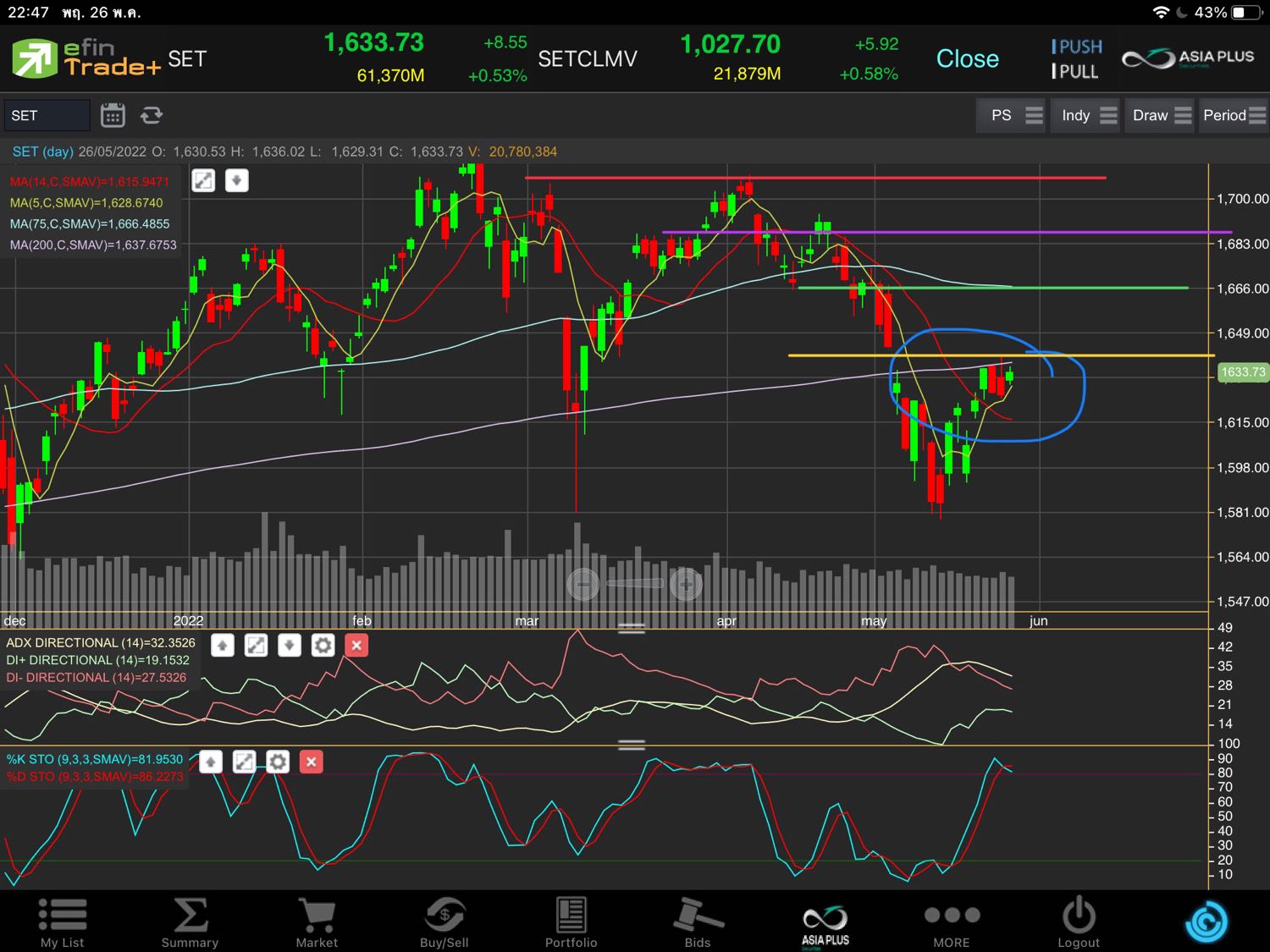
Task: Open the Indy indicators dropdown
Action: pyautogui.click(x=1085, y=115)
